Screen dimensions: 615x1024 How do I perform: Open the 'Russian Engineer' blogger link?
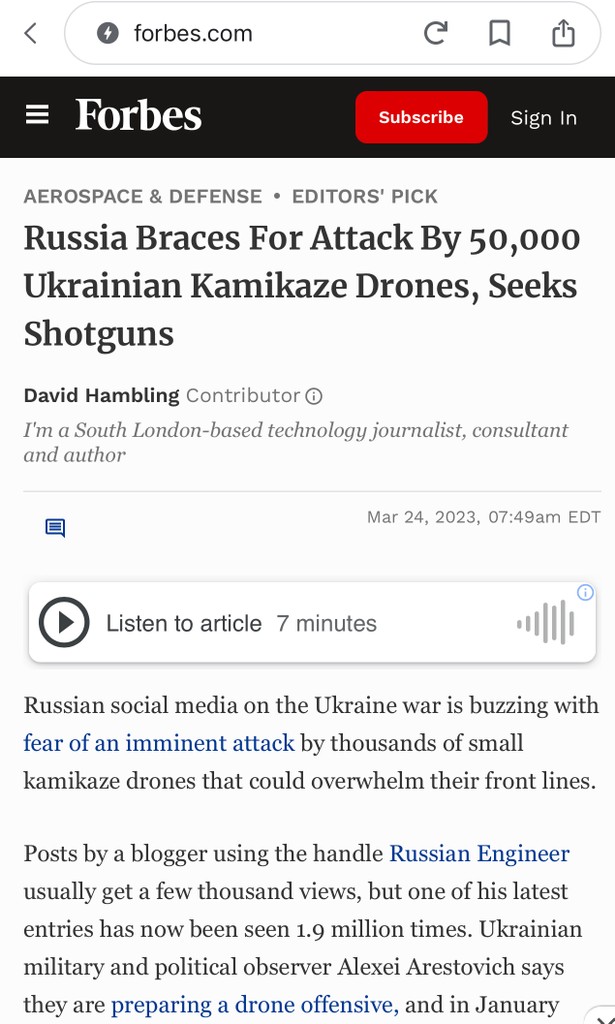(479, 854)
